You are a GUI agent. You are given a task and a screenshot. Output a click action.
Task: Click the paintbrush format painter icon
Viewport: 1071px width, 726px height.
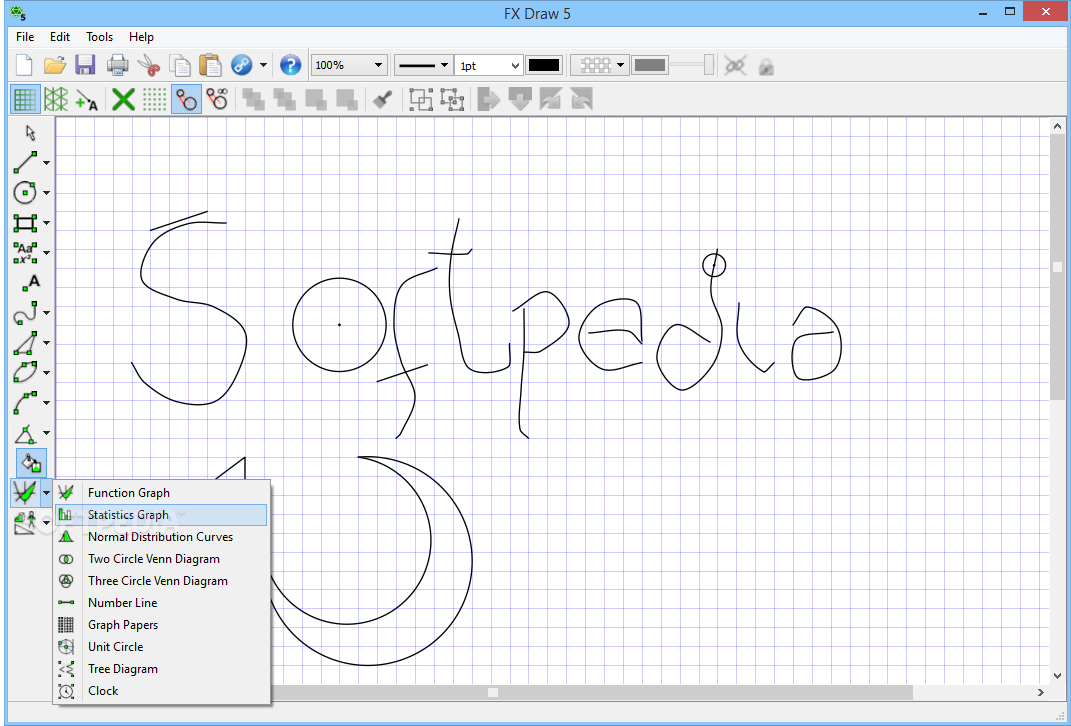382,100
